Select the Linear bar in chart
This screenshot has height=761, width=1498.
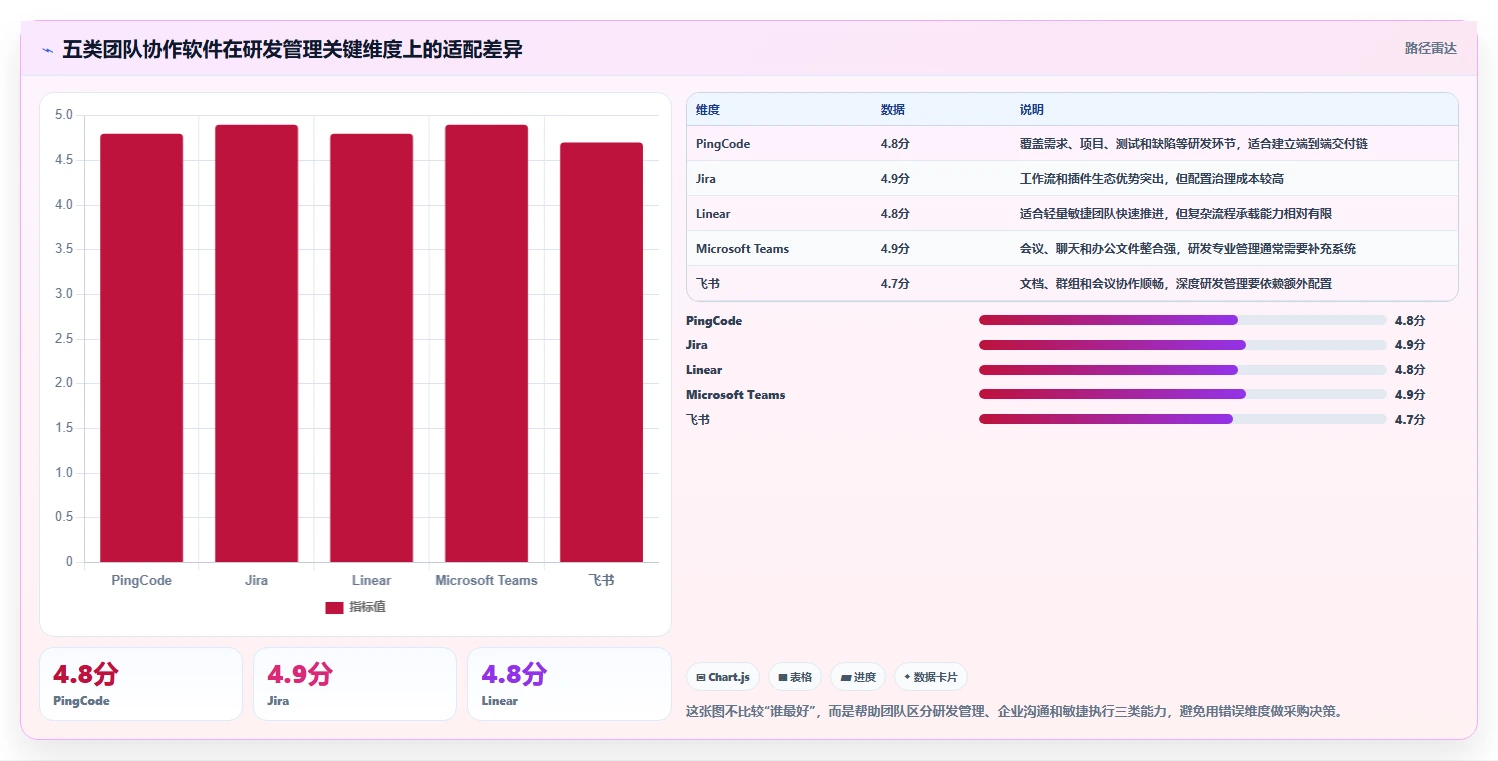pyautogui.click(x=371, y=348)
